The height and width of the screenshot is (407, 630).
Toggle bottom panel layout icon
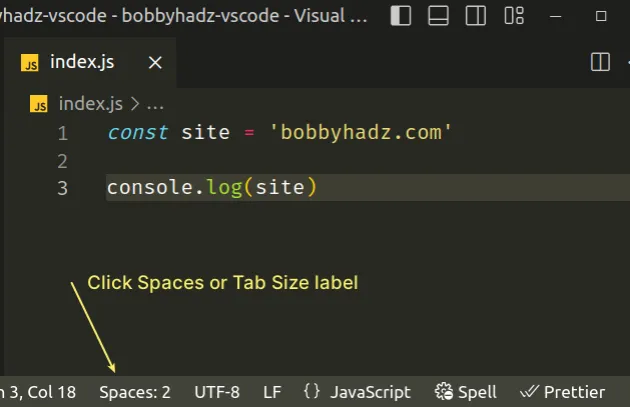coord(438,16)
